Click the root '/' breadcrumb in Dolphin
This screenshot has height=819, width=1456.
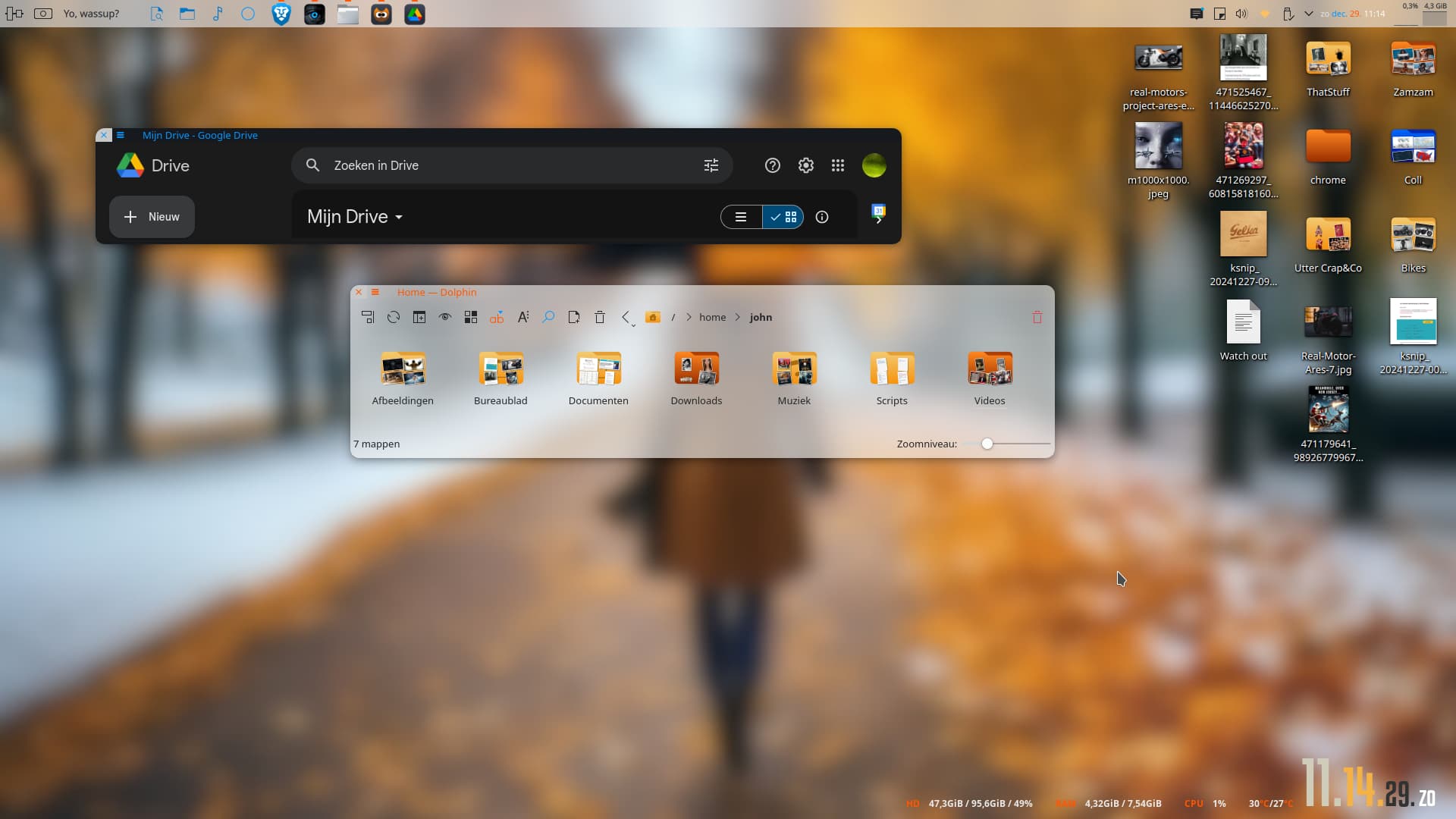point(673,317)
